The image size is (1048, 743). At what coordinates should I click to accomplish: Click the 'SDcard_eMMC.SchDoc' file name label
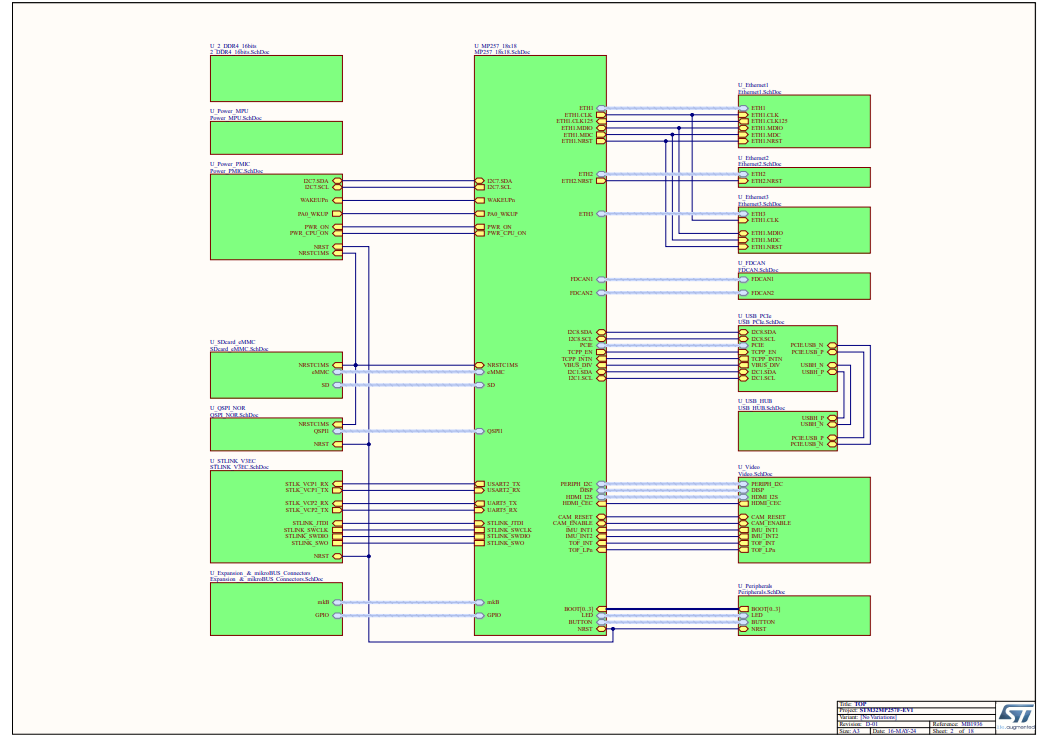239,349
